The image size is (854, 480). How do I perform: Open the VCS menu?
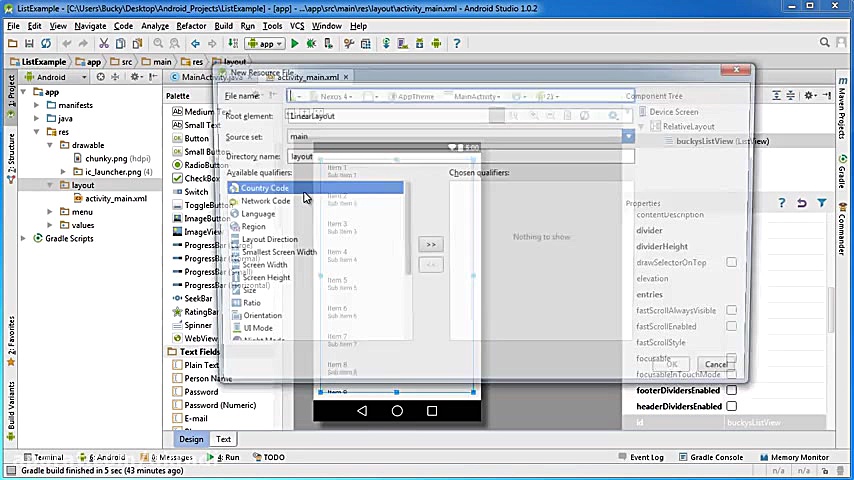[x=297, y=26]
